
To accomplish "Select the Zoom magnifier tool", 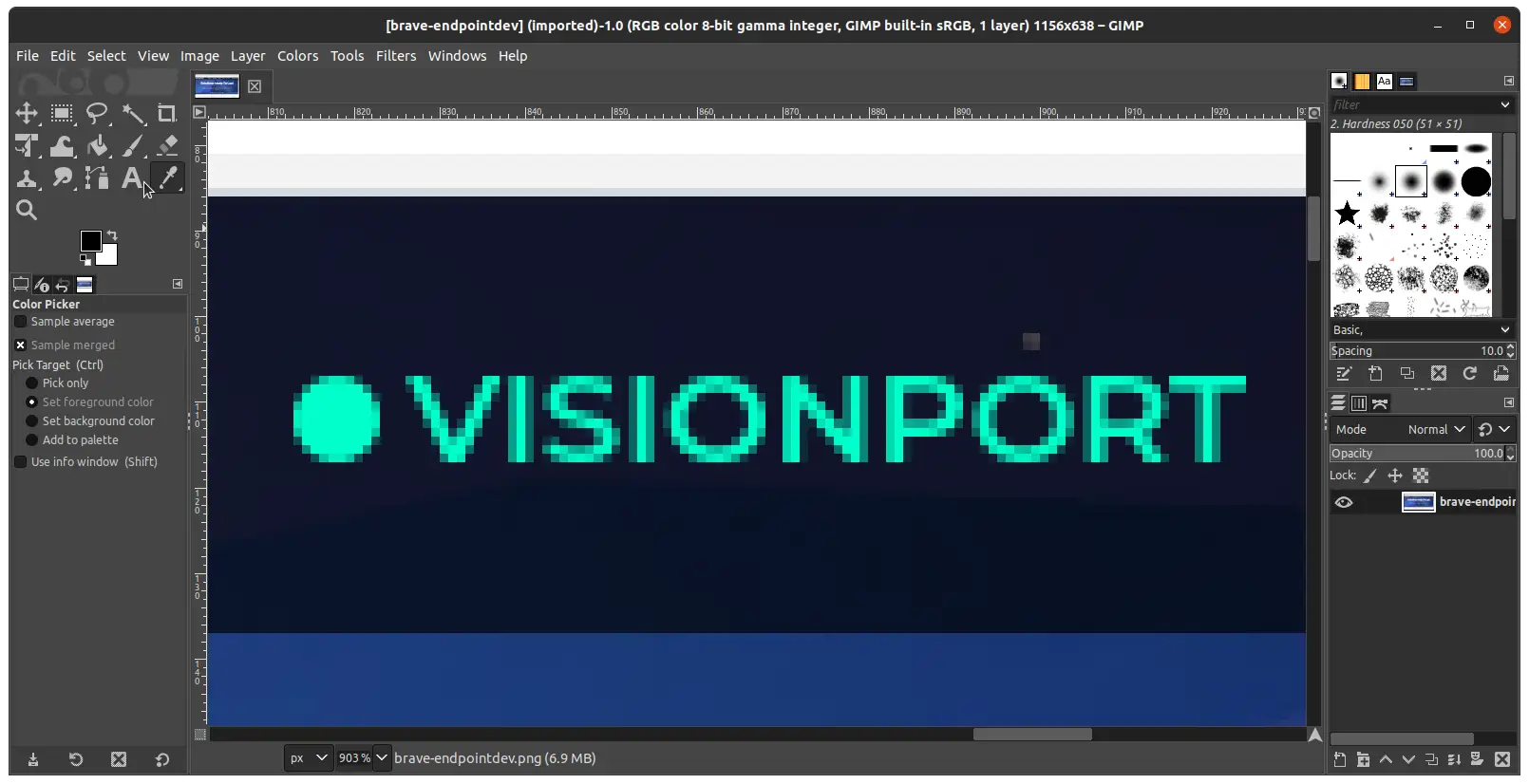I will (27, 210).
